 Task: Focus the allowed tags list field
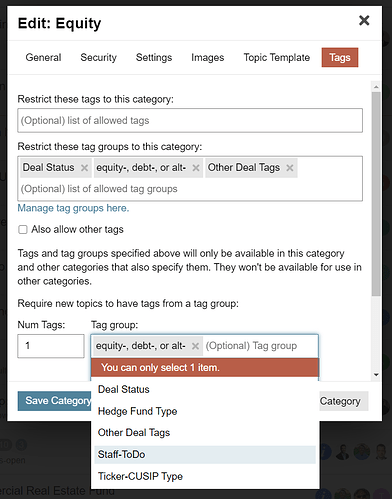pos(190,120)
